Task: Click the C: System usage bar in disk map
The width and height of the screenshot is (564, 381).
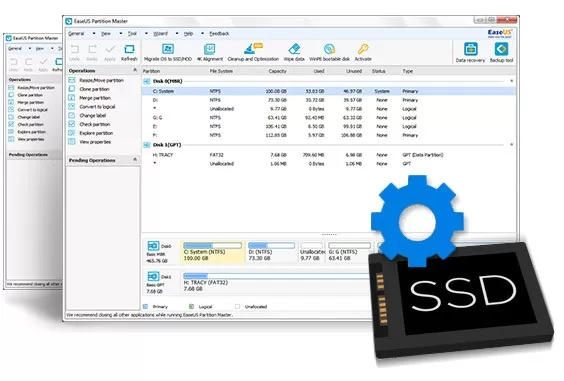Action: tap(212, 245)
